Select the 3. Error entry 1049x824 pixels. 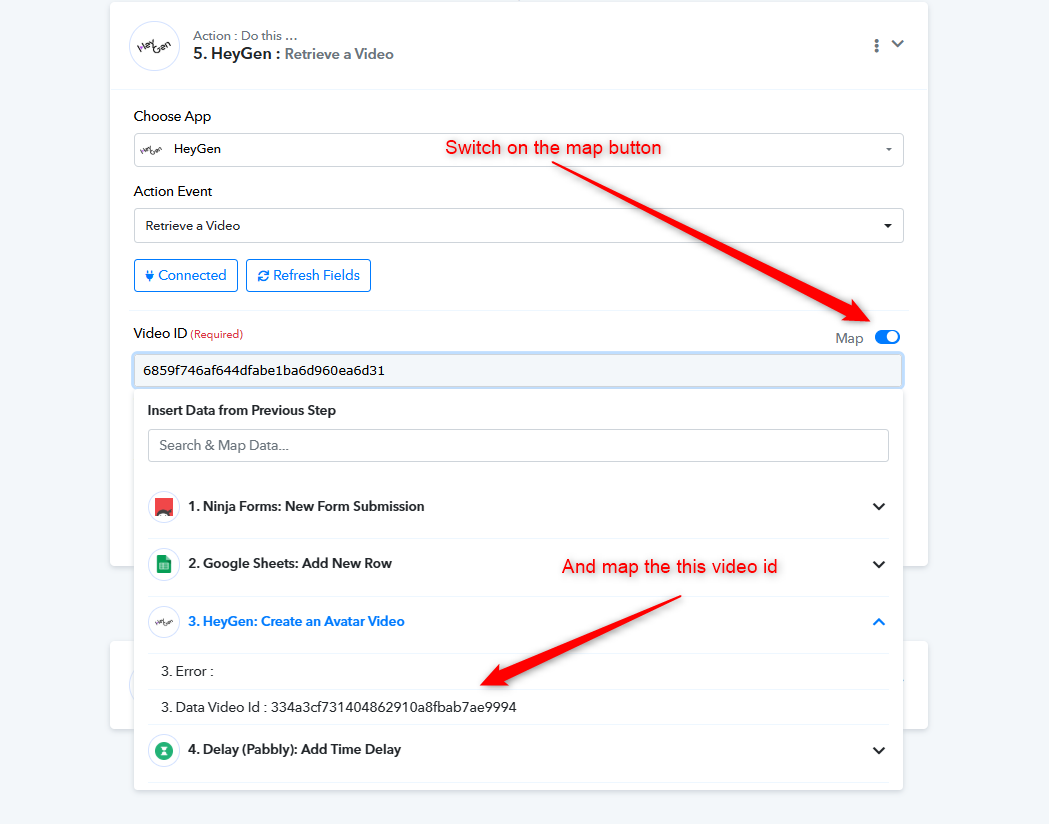188,672
